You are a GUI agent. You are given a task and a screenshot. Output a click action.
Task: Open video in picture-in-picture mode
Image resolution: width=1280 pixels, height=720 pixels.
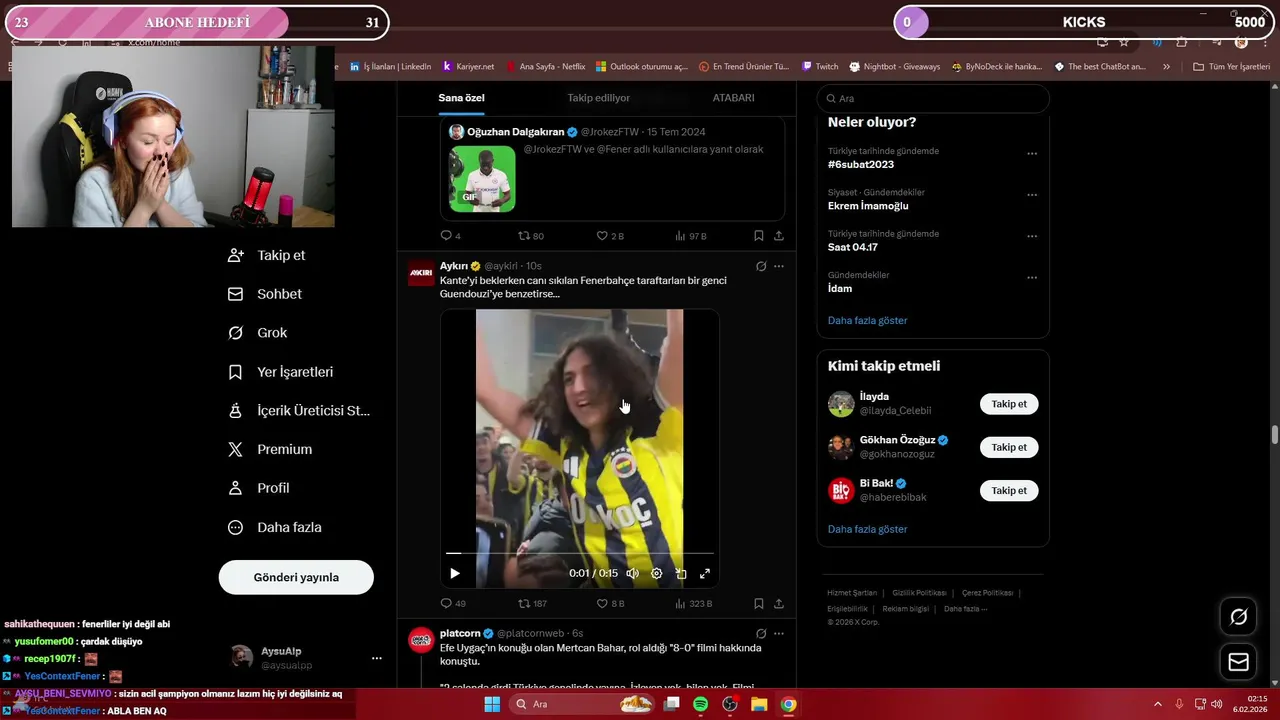[681, 573]
